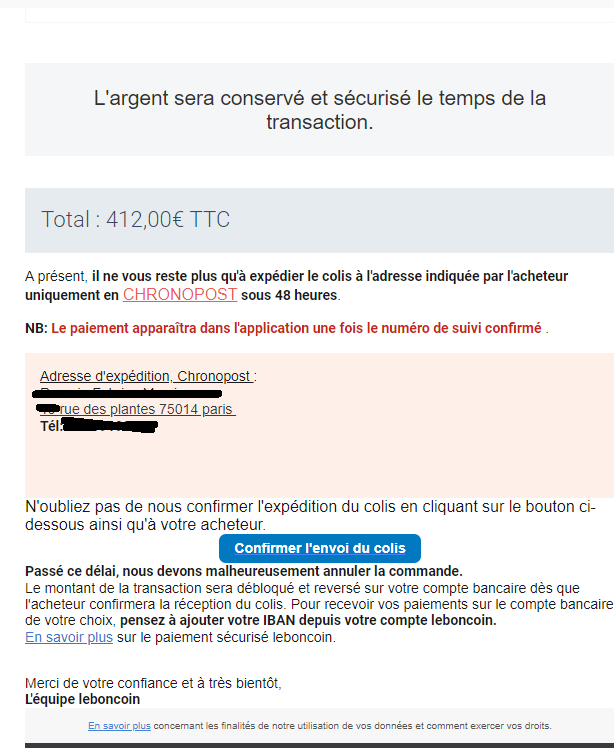The height and width of the screenshot is (748, 614).
Task: Click the N'oubliez pas de nous confirmer paragraph
Action: pyautogui.click(x=311, y=516)
